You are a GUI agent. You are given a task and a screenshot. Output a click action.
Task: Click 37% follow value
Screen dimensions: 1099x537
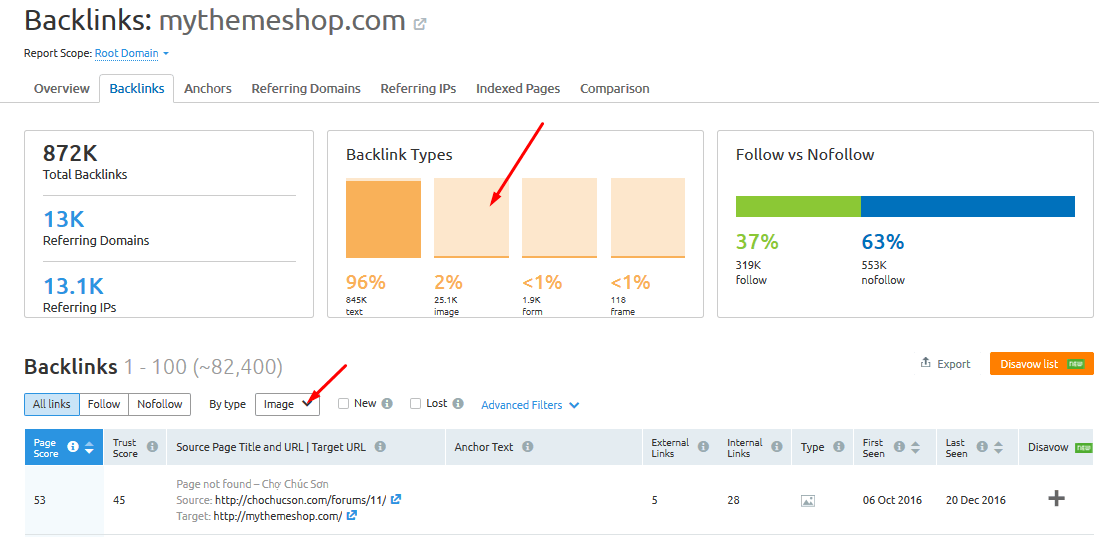757,242
